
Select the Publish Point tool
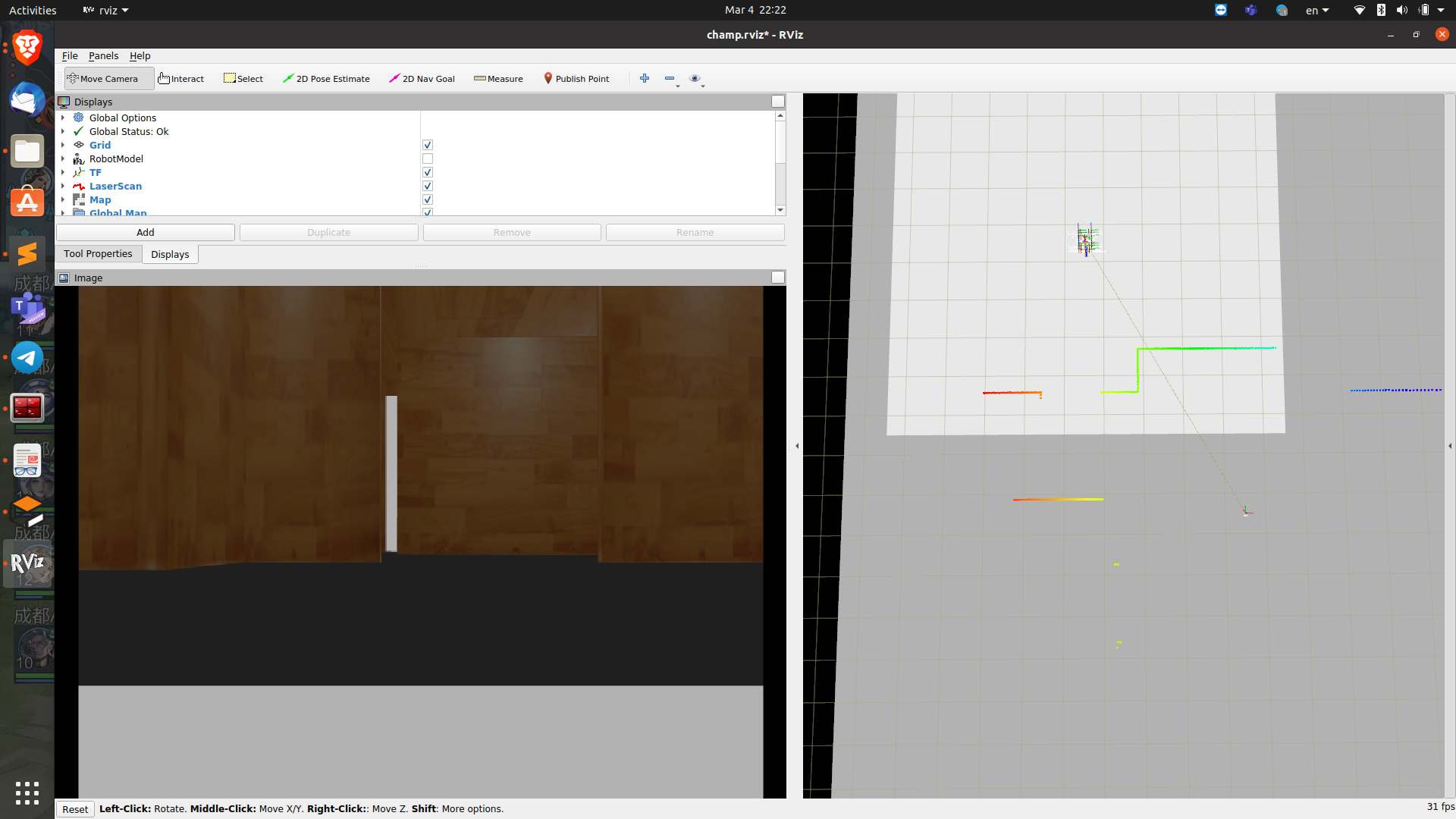[576, 78]
